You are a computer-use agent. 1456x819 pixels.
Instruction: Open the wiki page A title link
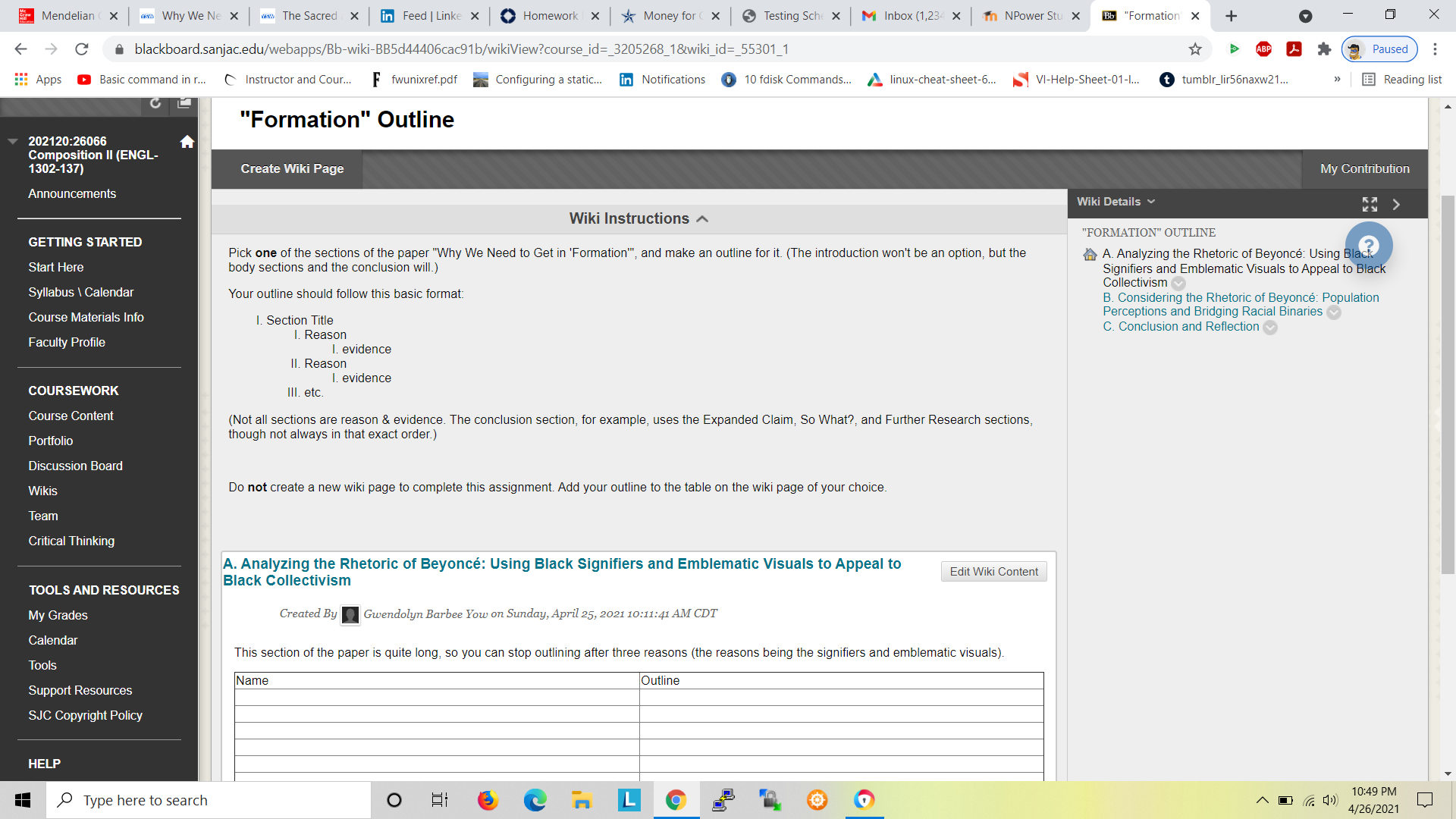(562, 573)
